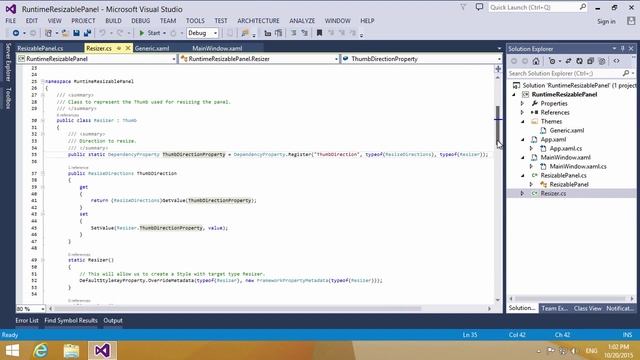Open the Debug configuration dropdown
The width and height of the screenshot is (640, 360).
point(202,33)
